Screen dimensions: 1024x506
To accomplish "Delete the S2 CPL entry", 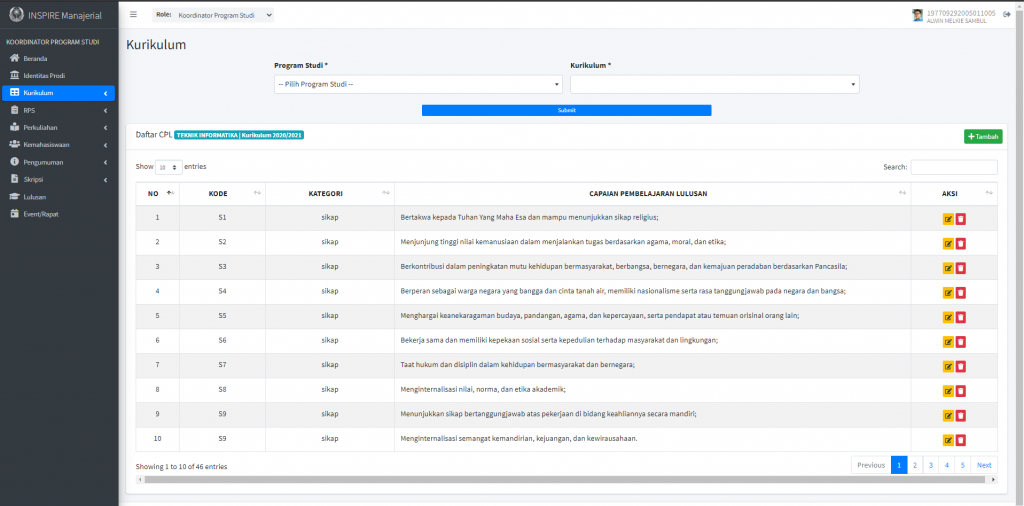I will coord(961,244).
